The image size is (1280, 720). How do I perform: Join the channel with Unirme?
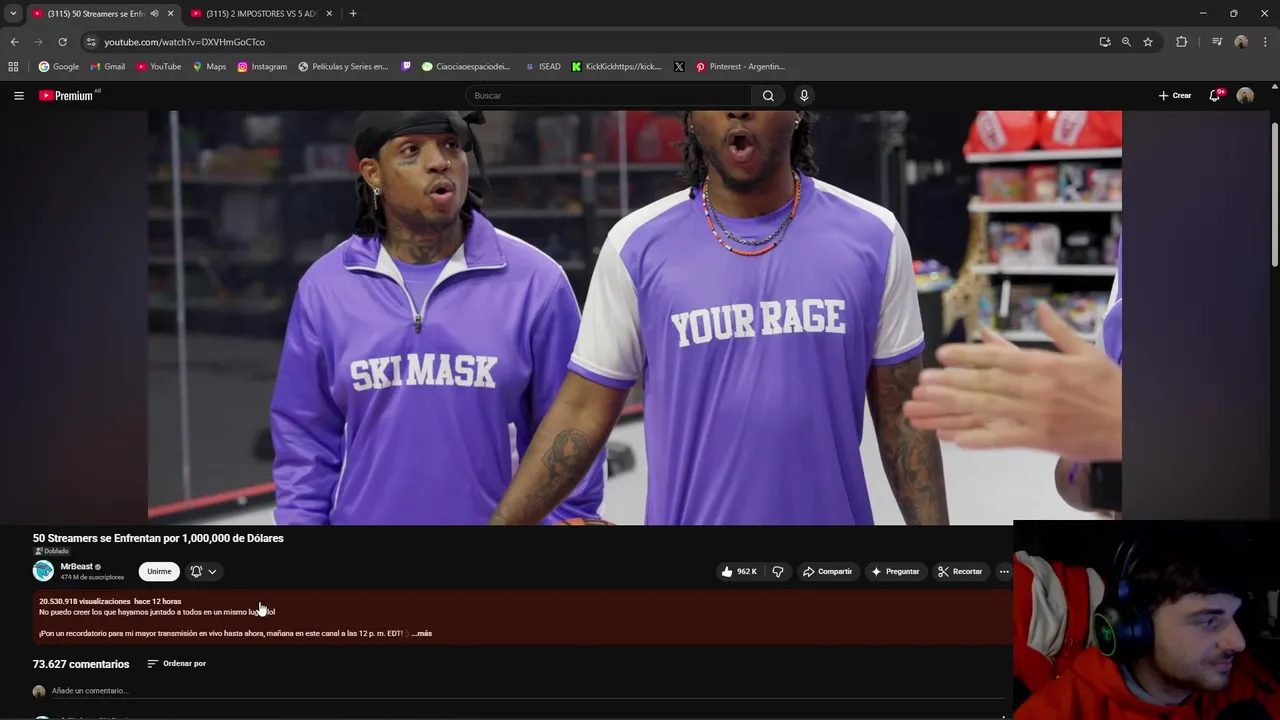point(159,572)
